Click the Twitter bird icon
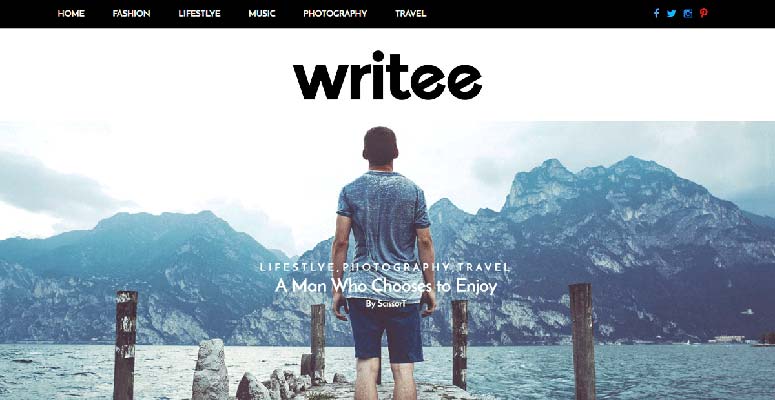The height and width of the screenshot is (400, 775). pyautogui.click(x=671, y=13)
